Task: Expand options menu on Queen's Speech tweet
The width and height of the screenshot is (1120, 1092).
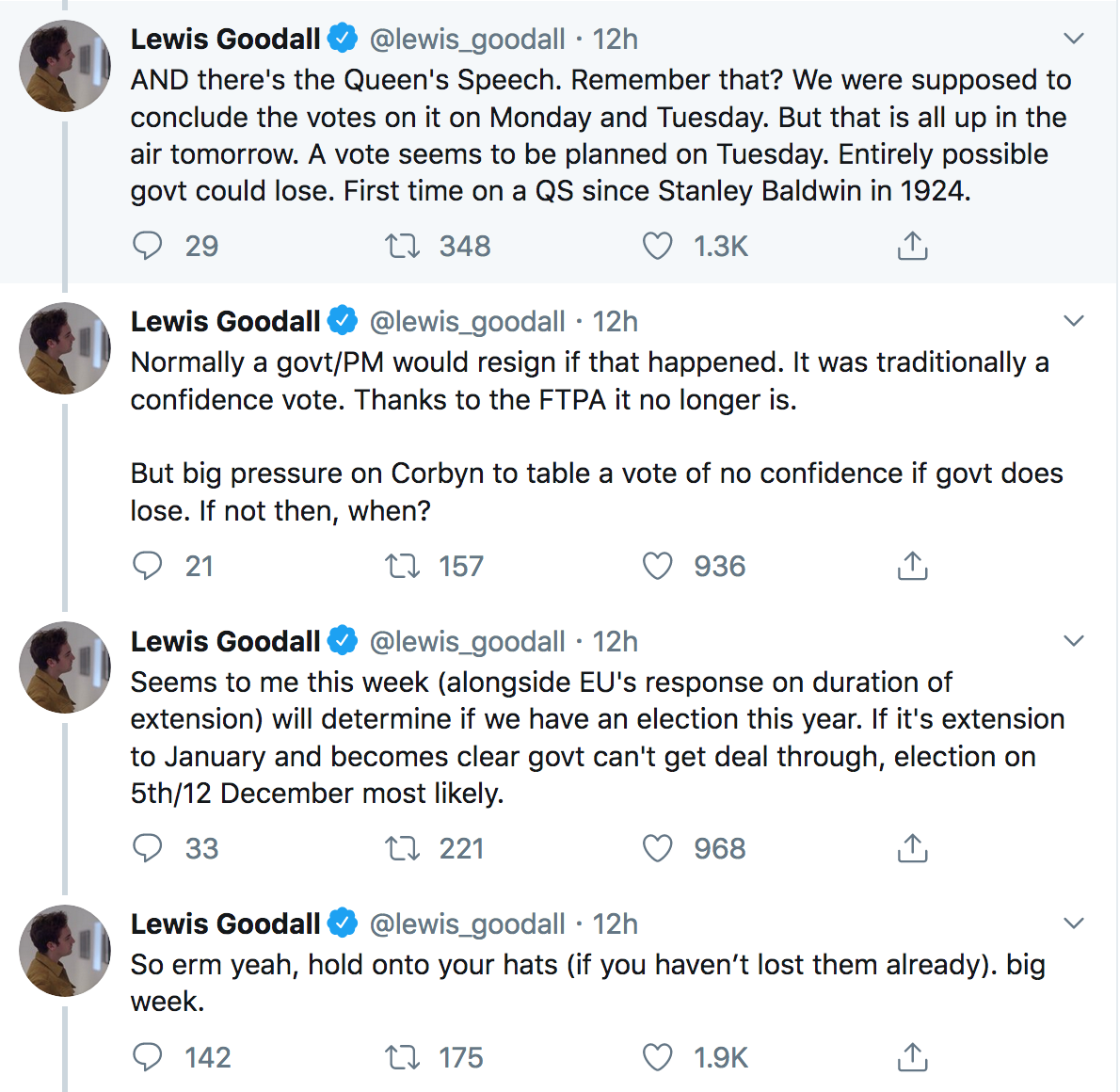Action: coord(1074,39)
